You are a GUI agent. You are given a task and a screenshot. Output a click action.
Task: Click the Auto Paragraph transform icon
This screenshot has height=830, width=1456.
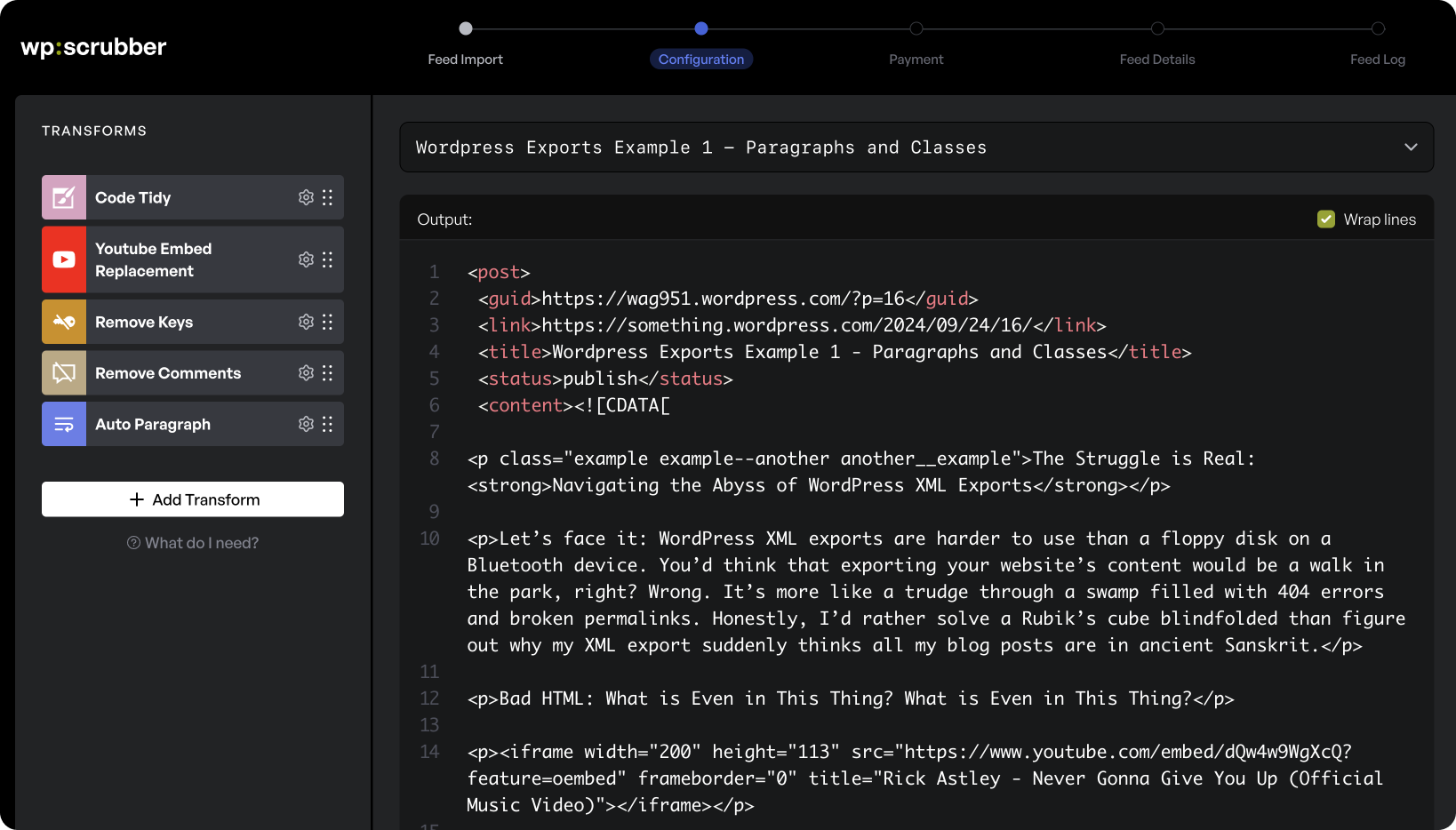[64, 424]
